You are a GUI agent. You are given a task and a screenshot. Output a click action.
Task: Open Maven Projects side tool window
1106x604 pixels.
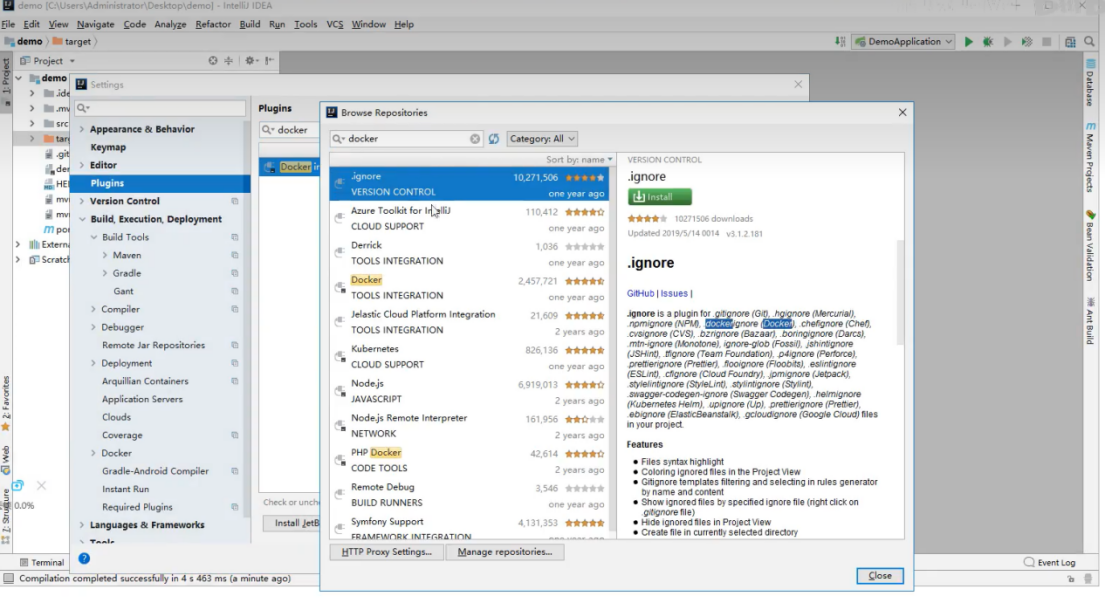1090,157
